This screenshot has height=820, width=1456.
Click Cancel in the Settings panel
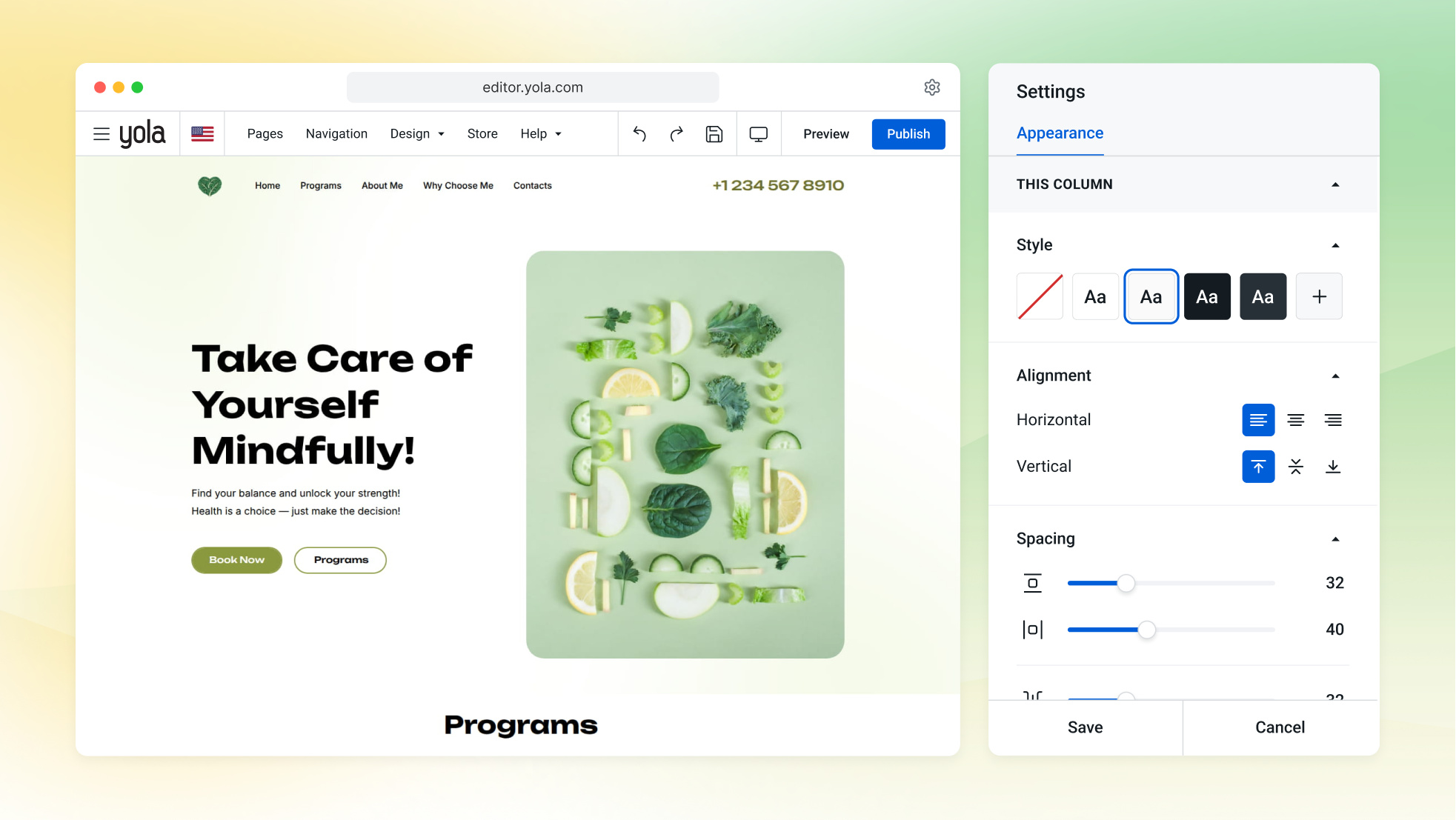click(x=1280, y=727)
